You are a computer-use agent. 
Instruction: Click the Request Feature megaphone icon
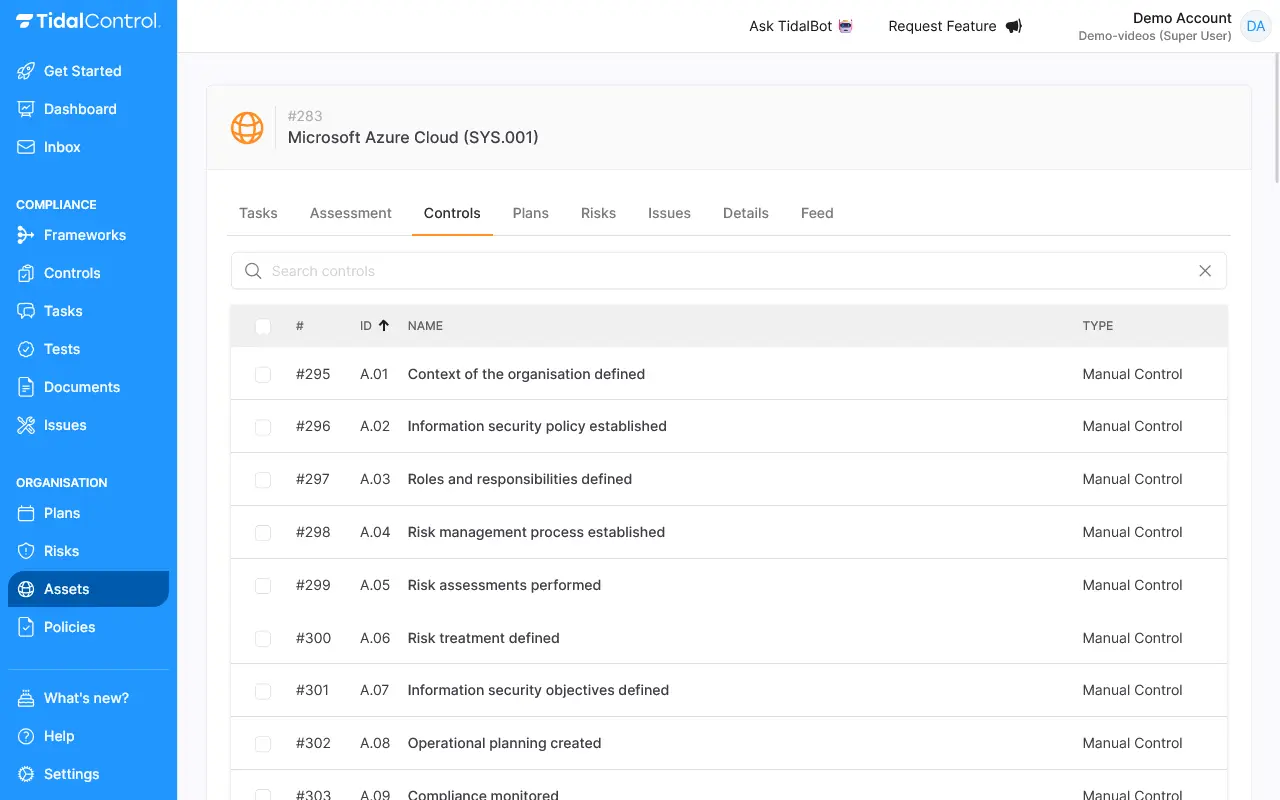[x=1014, y=26]
